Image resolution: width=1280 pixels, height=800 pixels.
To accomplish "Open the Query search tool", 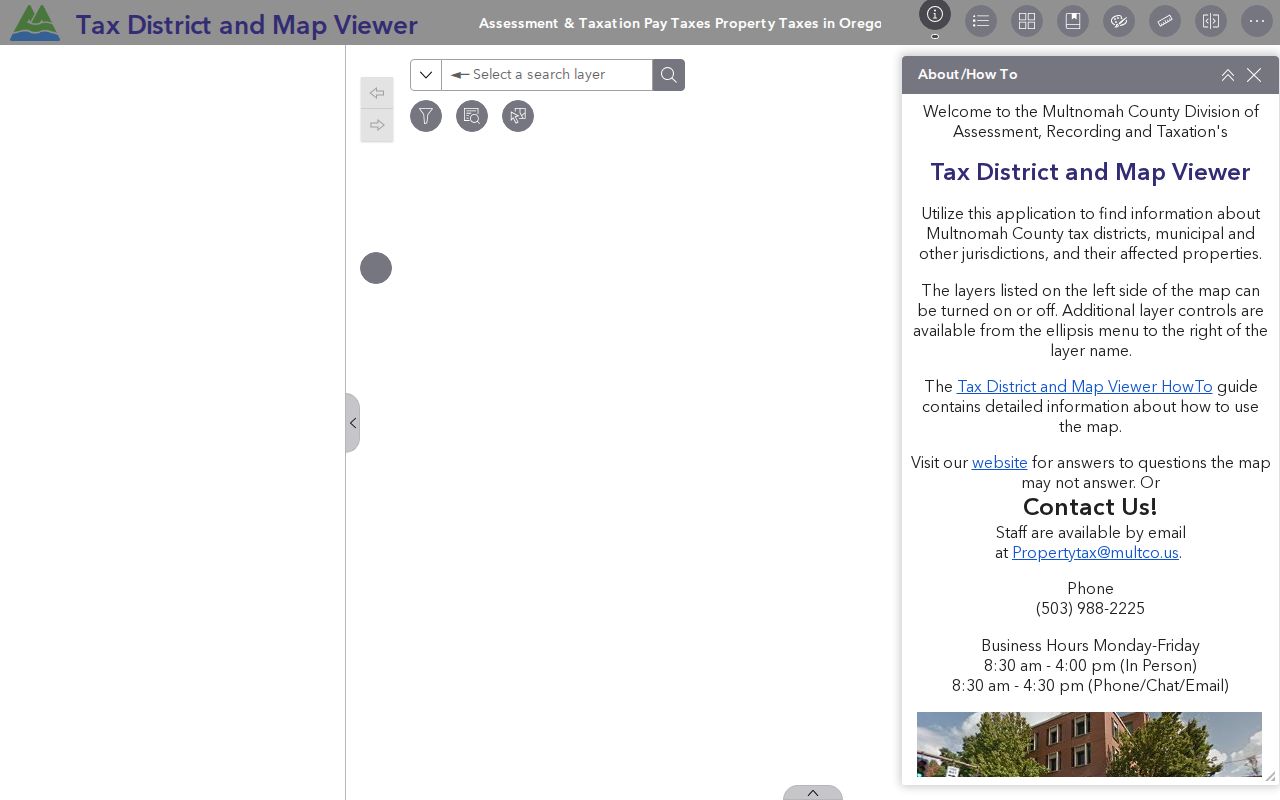I will [x=472, y=116].
